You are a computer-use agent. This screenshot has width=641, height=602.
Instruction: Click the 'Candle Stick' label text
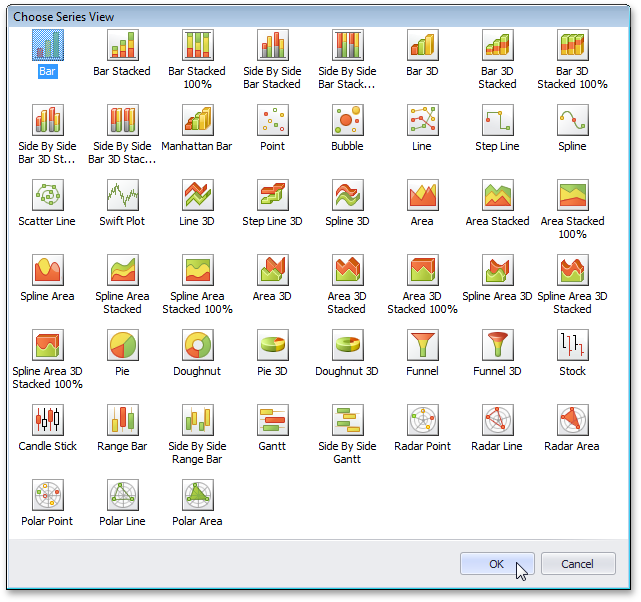point(47,446)
